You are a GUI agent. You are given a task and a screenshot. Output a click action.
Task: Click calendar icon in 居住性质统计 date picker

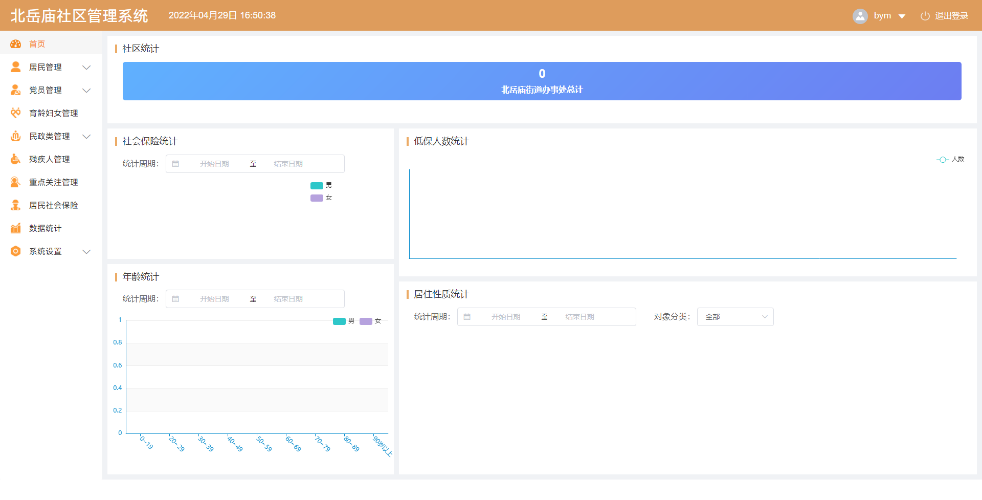467,316
